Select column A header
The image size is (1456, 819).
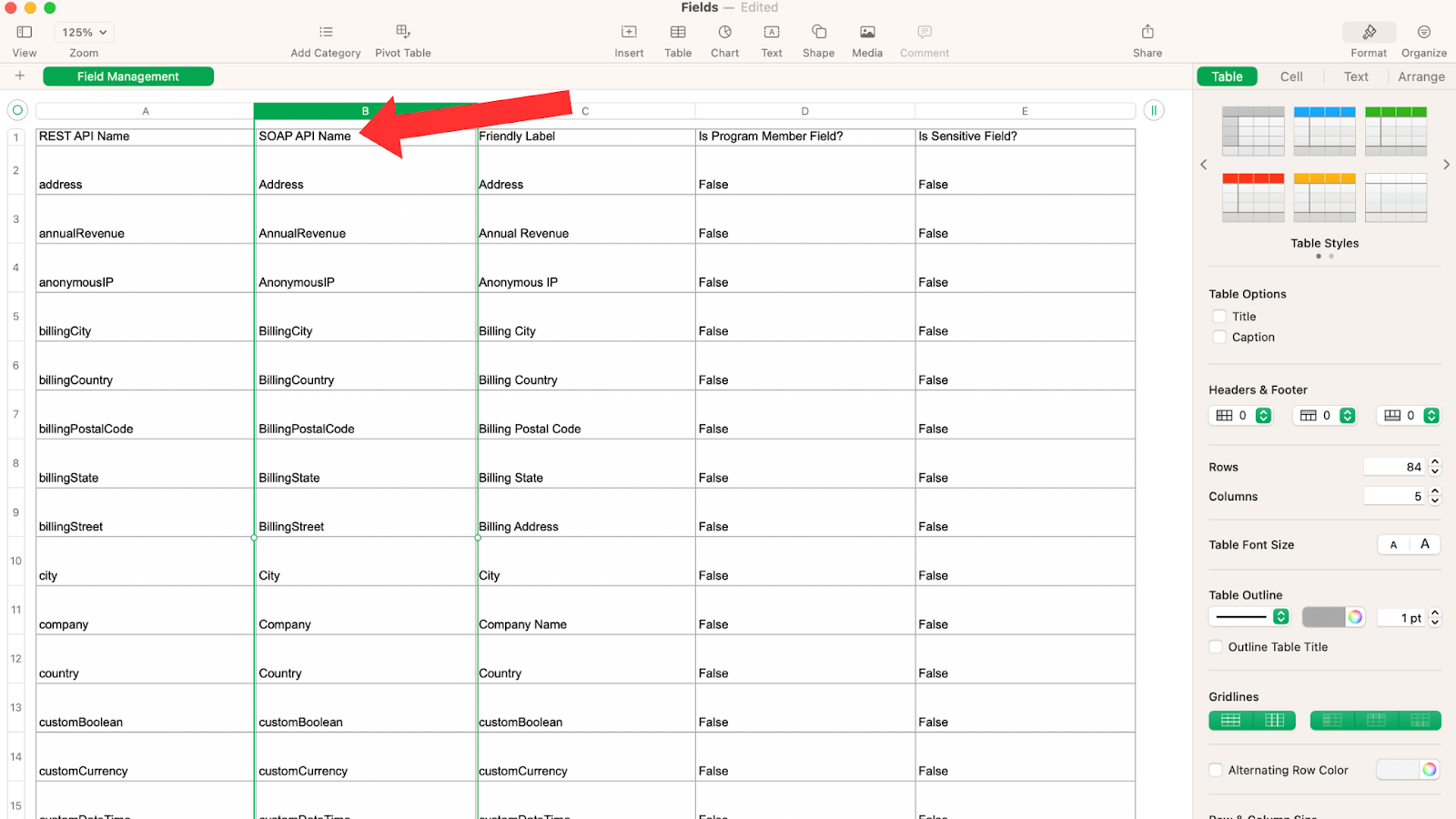[145, 111]
